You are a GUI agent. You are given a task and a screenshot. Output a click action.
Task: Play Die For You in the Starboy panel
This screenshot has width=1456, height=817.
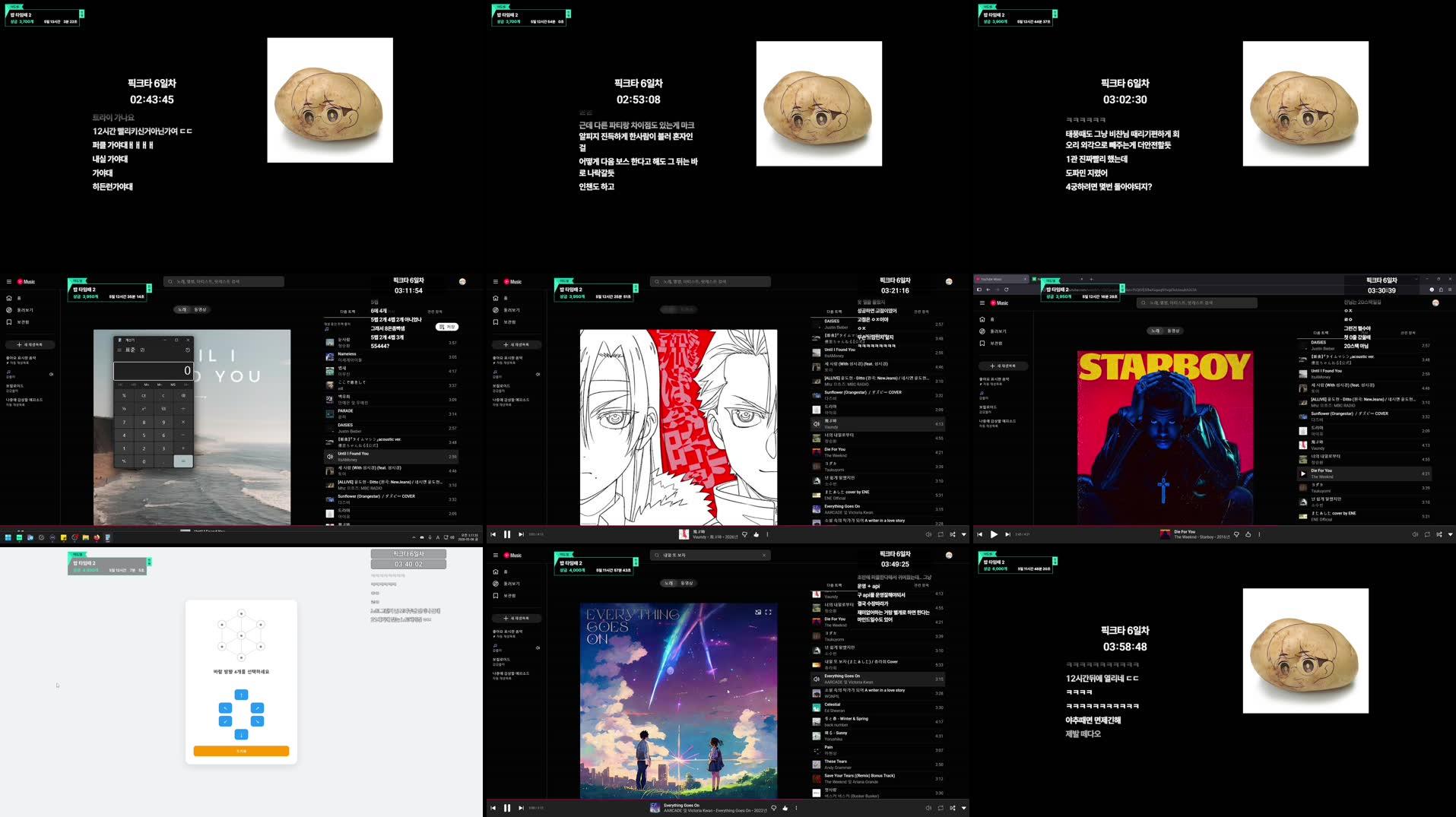[994, 534]
